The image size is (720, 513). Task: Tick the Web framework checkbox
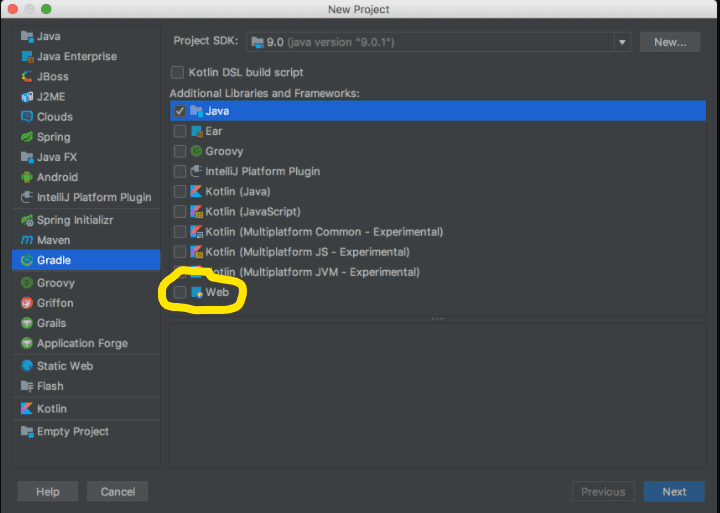tap(180, 292)
